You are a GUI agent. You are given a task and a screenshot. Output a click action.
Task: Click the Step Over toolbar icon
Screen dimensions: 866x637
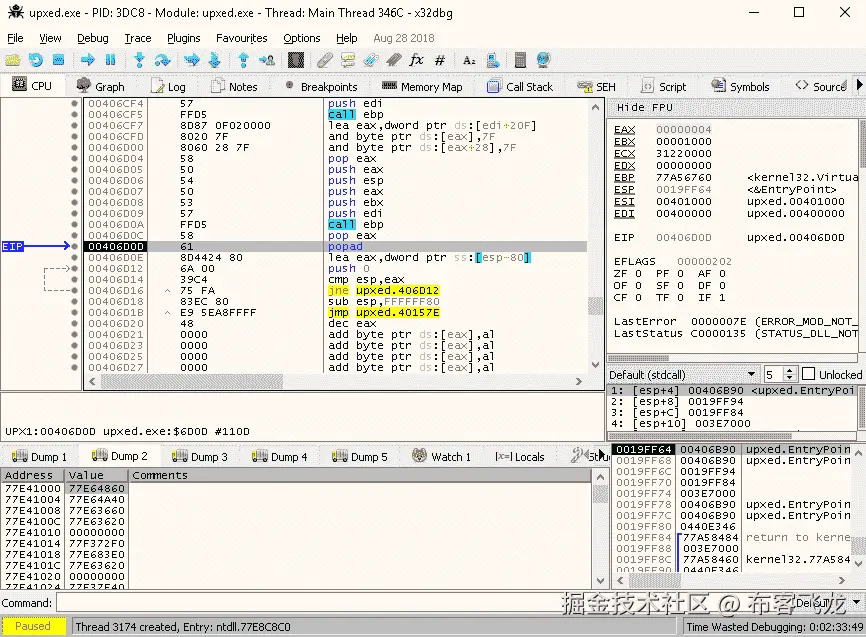tap(162, 61)
